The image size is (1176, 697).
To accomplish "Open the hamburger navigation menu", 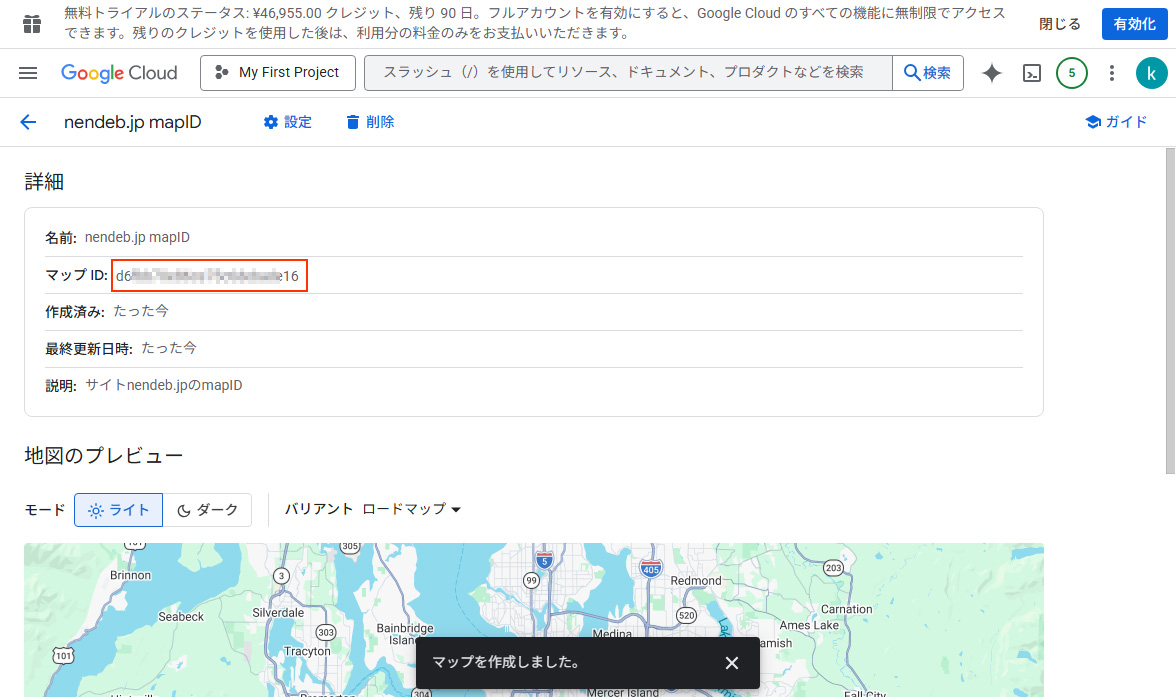I will (28, 73).
